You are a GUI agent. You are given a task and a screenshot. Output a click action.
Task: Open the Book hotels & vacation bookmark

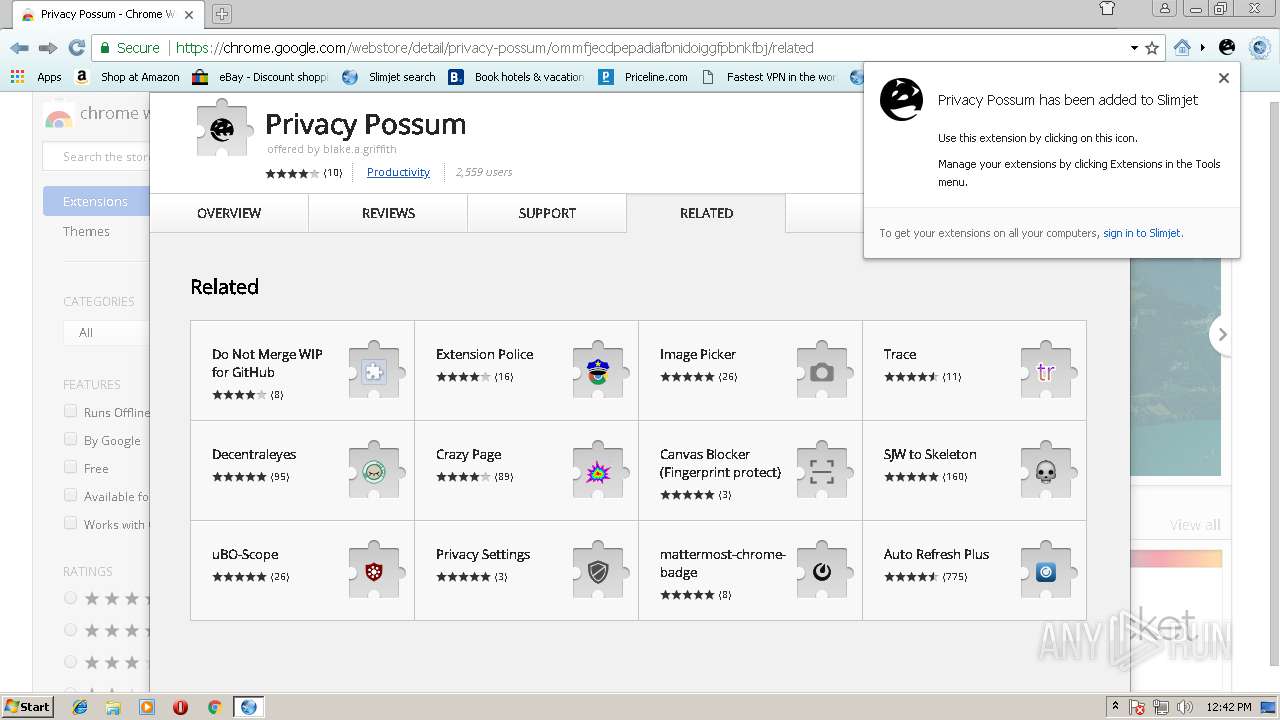point(516,77)
